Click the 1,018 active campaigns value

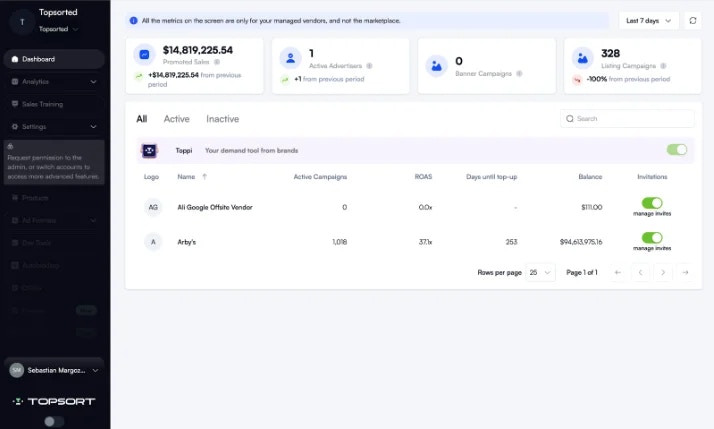340,242
